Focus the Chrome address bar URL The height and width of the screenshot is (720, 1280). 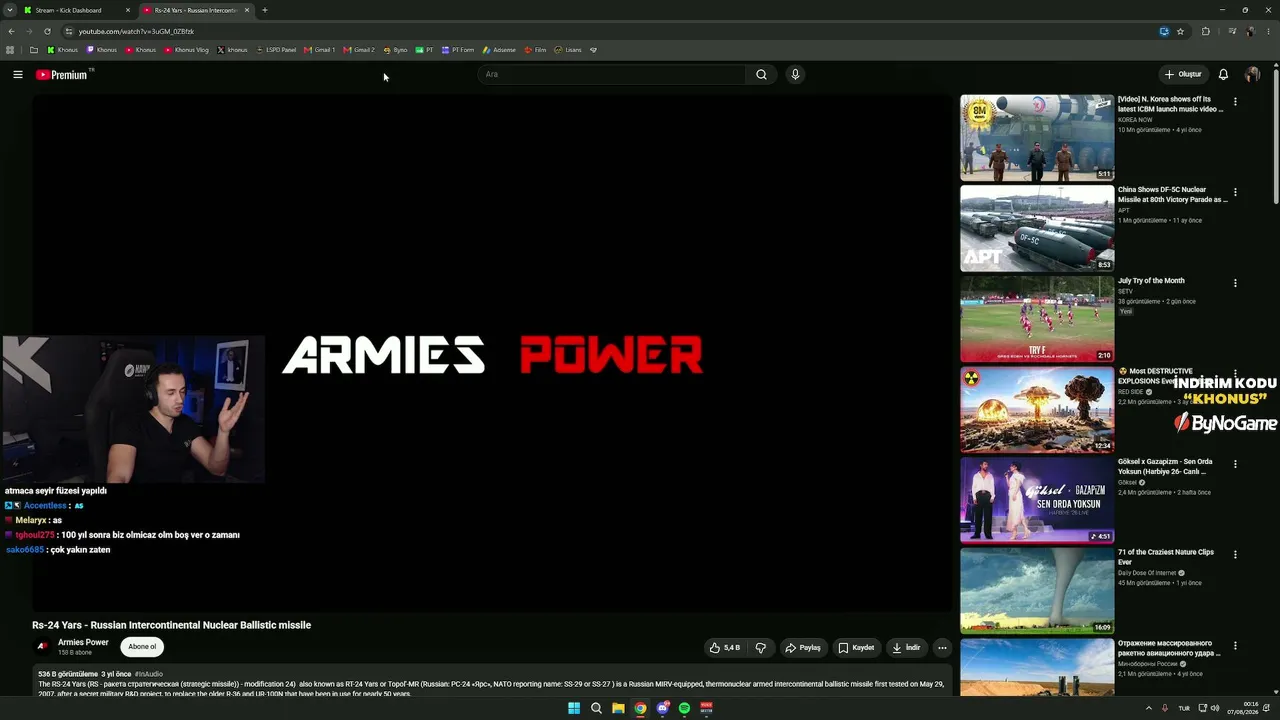(x=136, y=31)
